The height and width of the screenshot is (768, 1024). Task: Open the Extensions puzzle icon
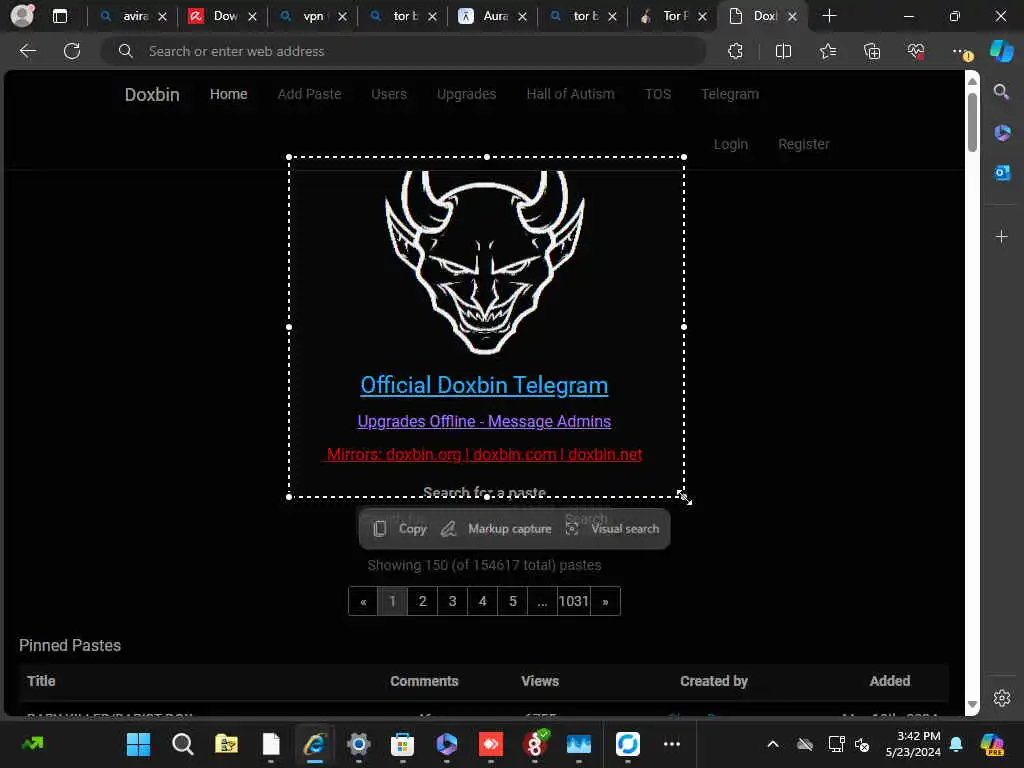point(735,51)
